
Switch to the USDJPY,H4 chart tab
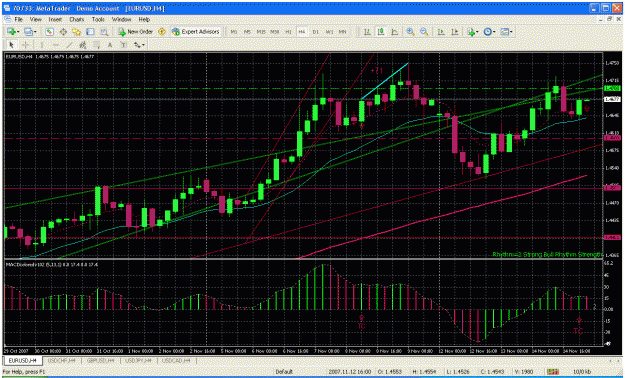(138, 360)
